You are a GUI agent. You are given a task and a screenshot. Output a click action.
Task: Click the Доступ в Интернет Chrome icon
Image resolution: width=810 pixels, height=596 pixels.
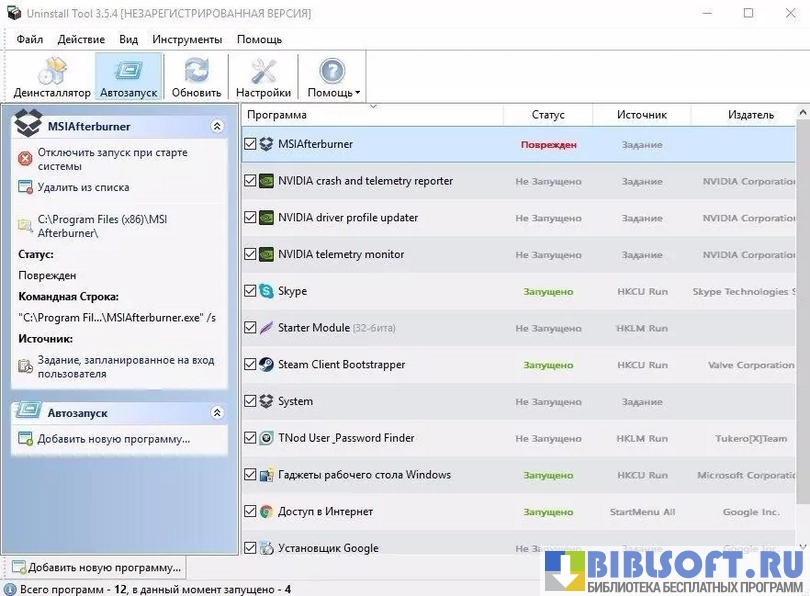click(266, 511)
